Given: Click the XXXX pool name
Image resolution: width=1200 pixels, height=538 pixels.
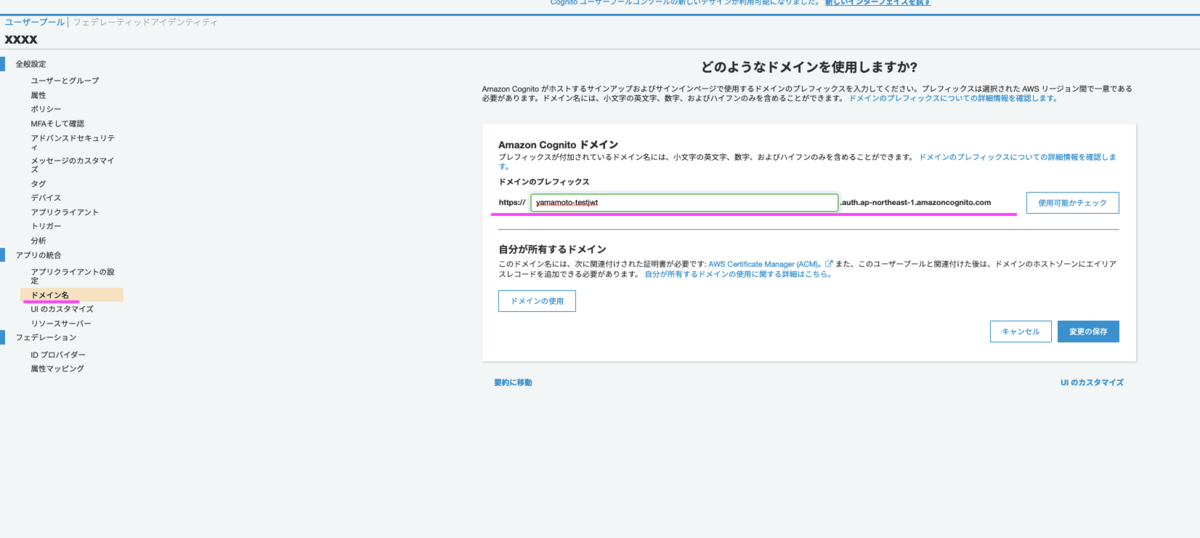Looking at the screenshot, I should [x=21, y=39].
